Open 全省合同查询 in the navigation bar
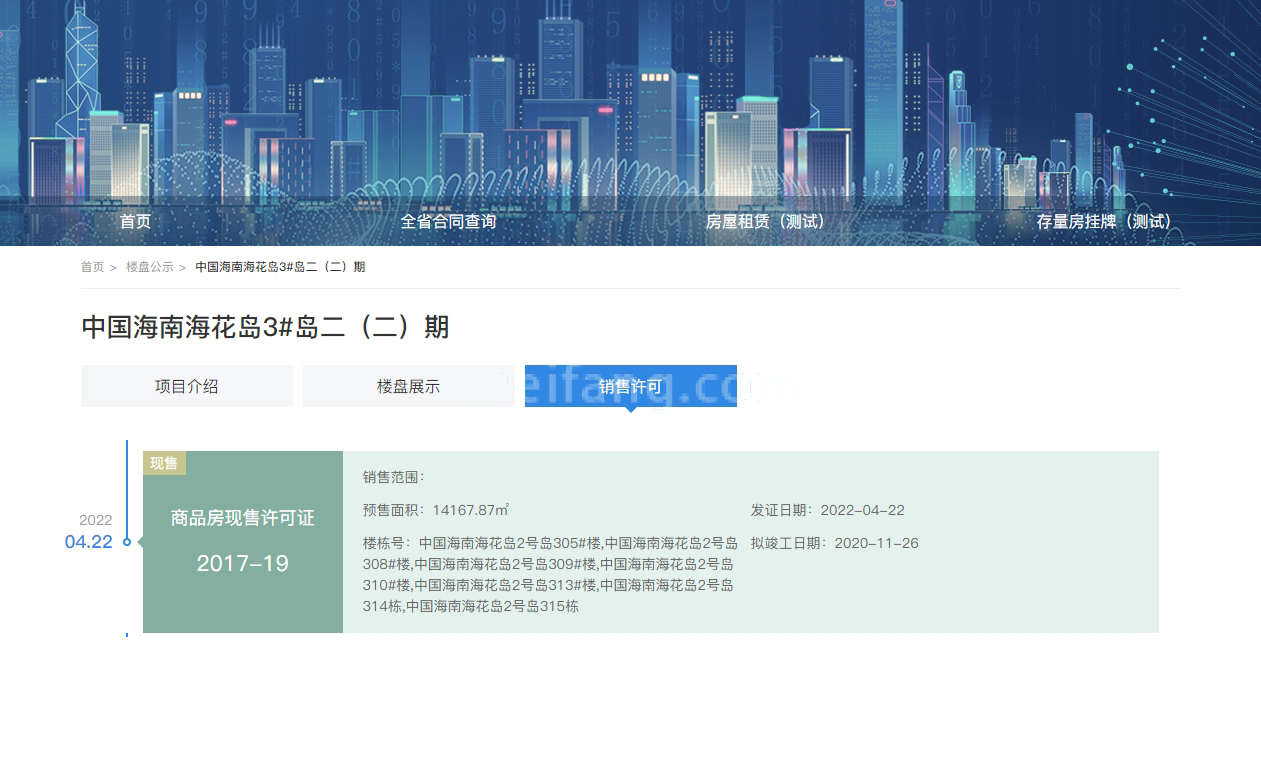 [x=448, y=222]
